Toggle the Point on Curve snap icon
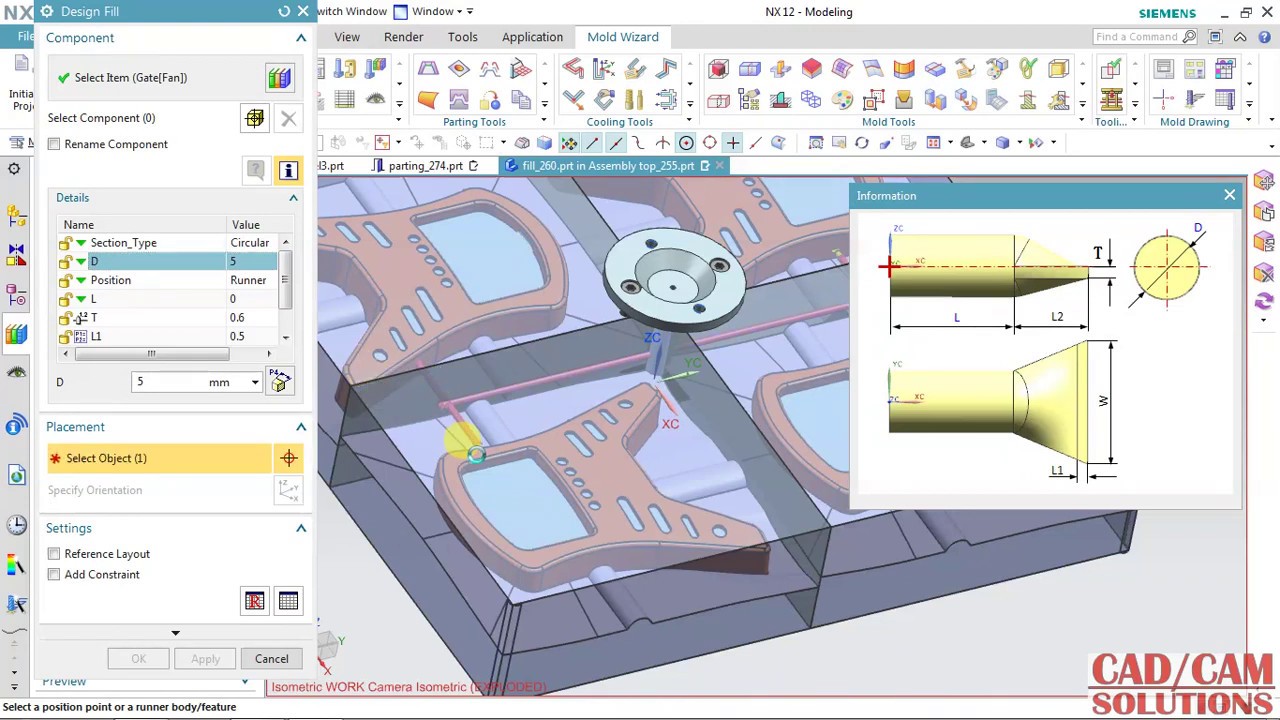 (755, 143)
